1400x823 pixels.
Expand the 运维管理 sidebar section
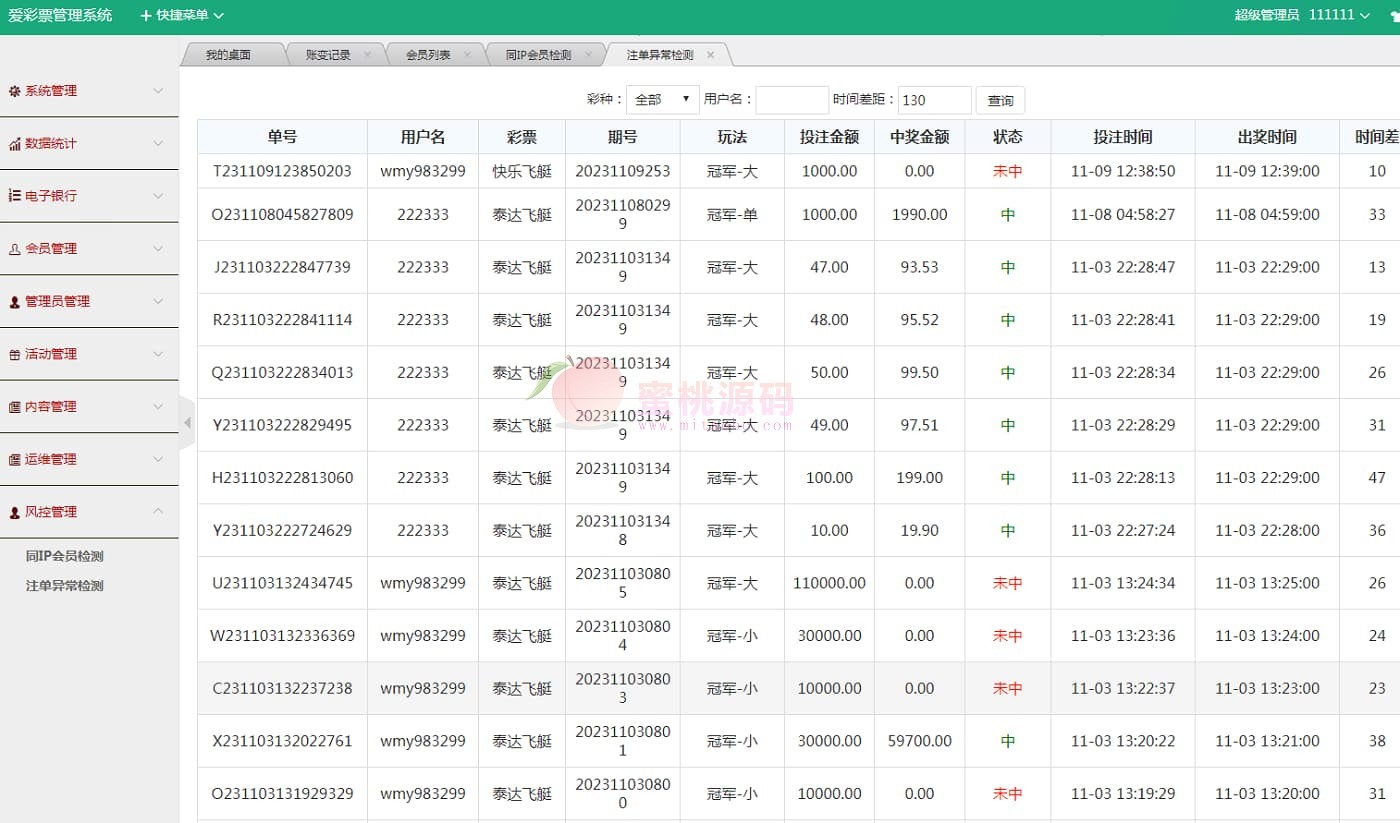[x=158, y=459]
